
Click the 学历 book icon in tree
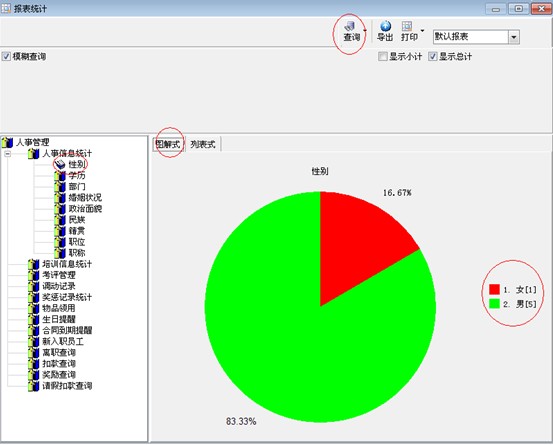coord(60,175)
